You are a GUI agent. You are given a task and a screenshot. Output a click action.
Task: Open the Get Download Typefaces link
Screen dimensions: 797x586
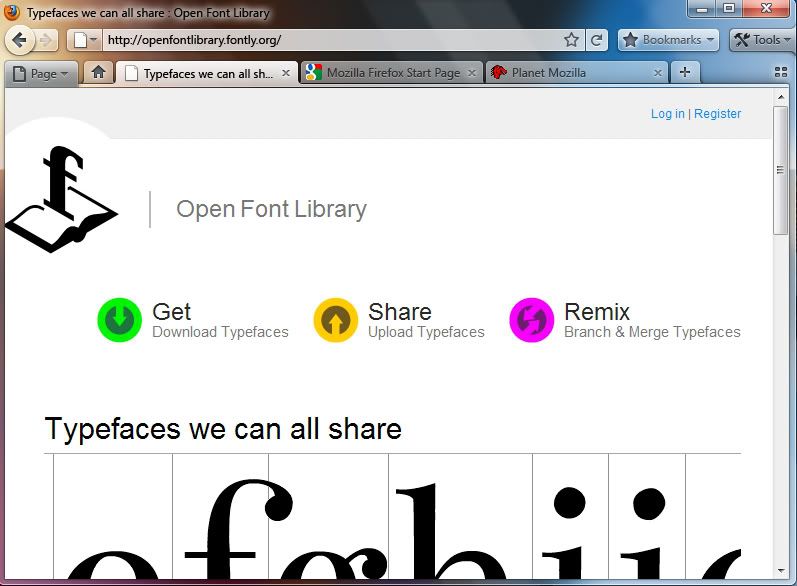click(220, 320)
